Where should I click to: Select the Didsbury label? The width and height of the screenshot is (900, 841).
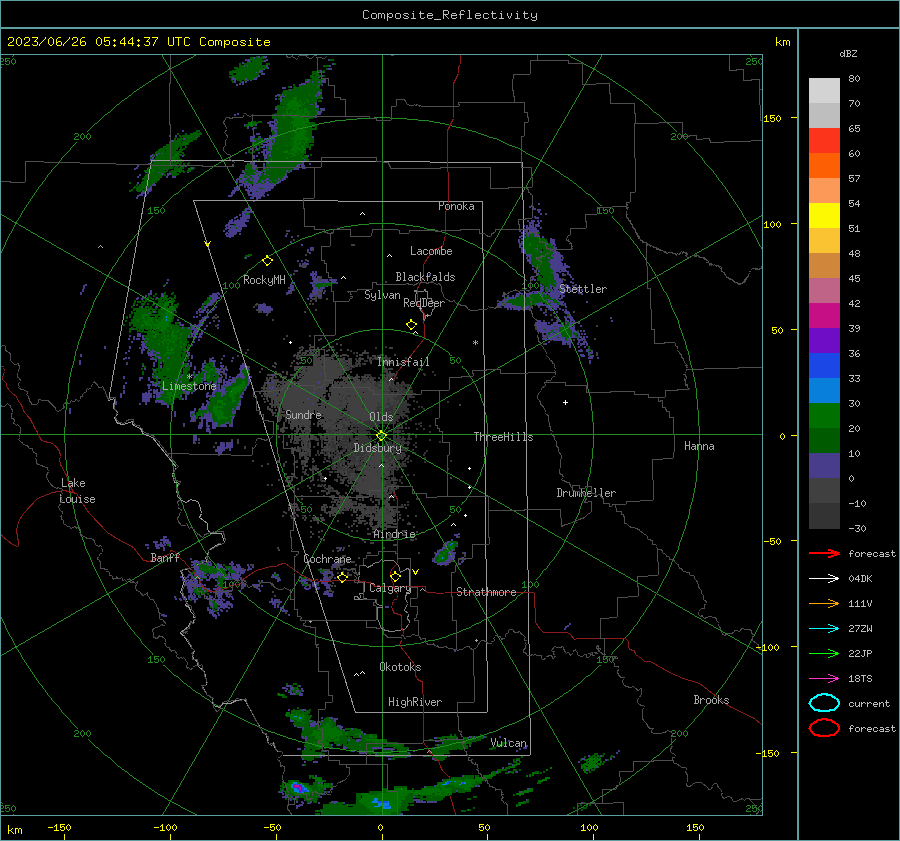click(377, 448)
